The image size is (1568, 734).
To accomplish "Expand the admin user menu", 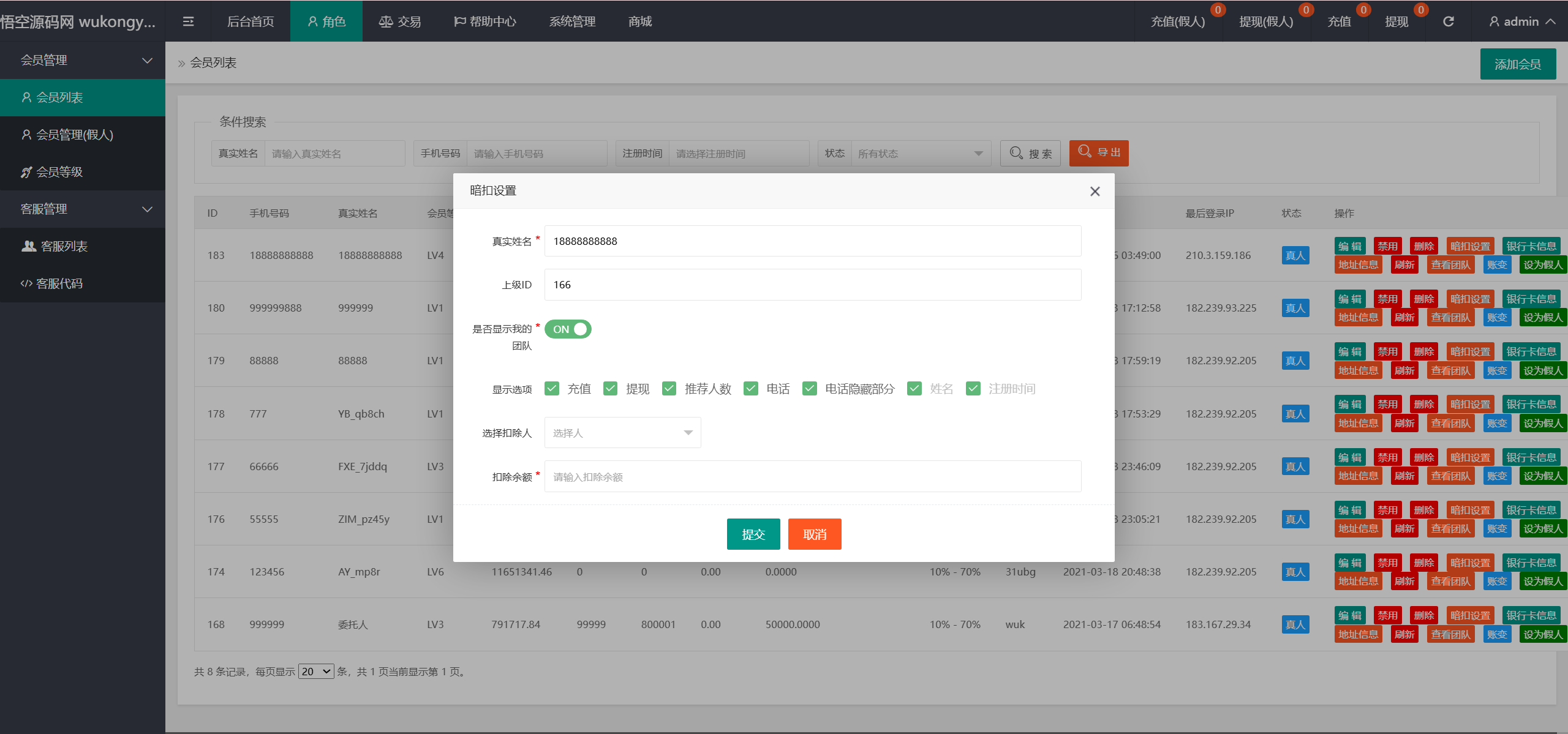I will 1521,21.
